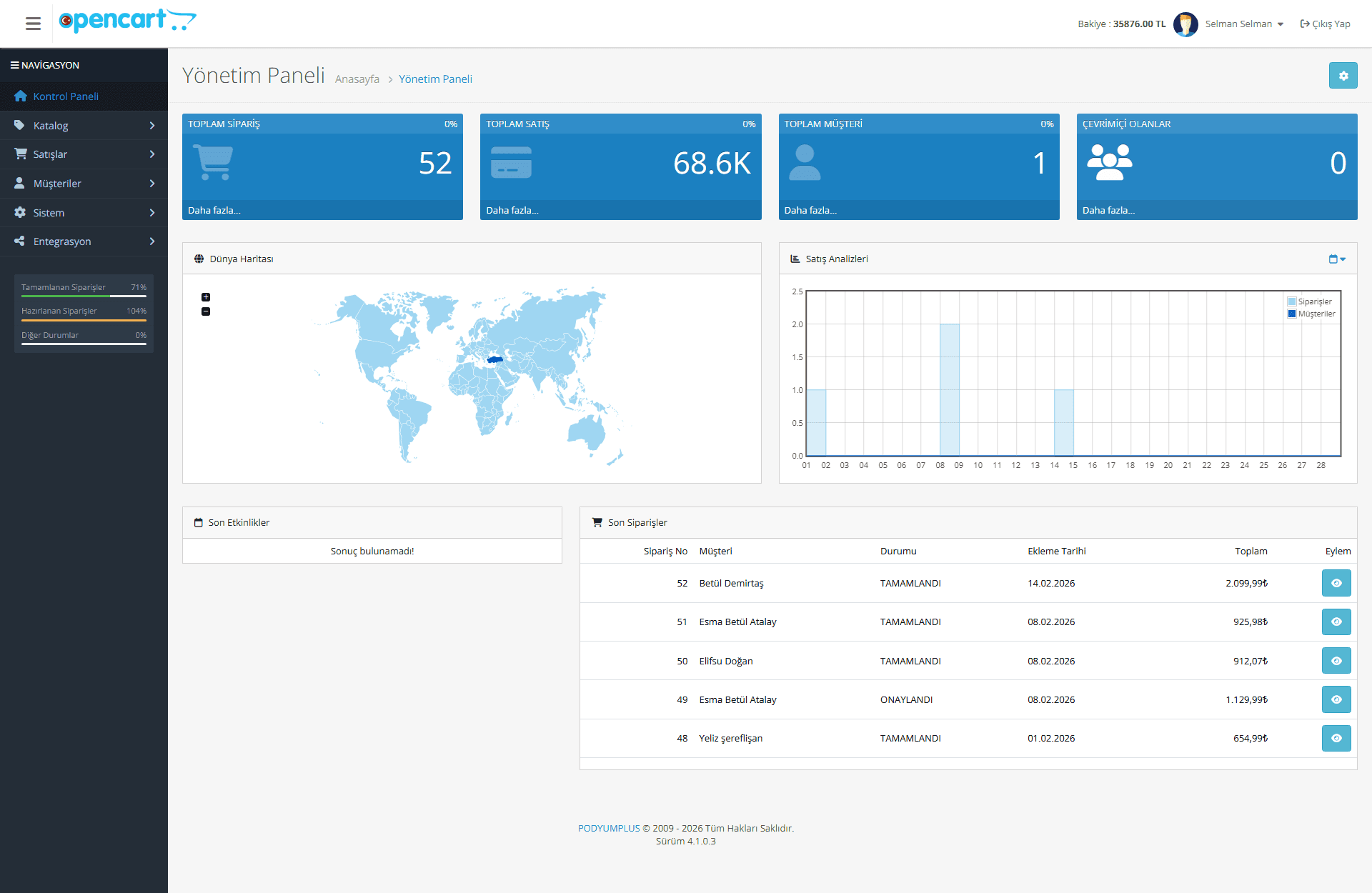Toggle the hamburger sidebar menu icon

(33, 24)
